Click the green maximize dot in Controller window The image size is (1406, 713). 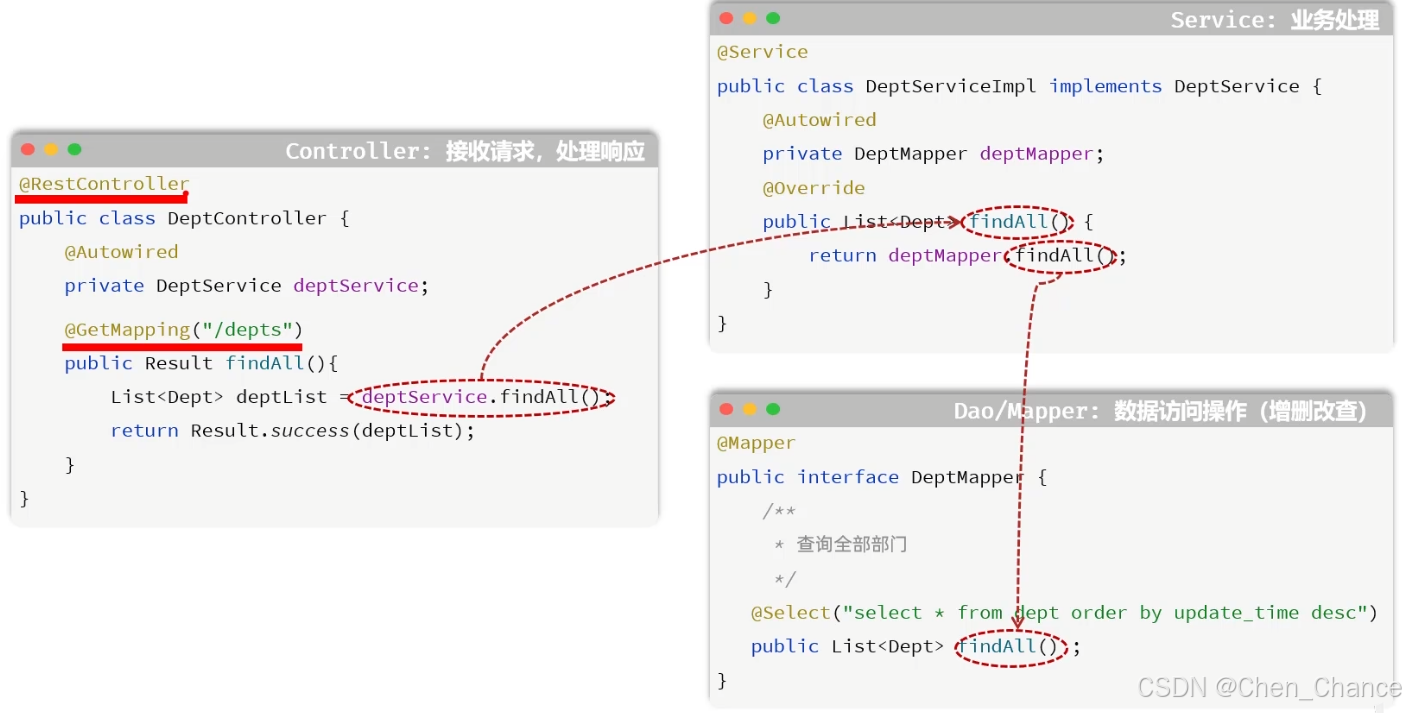[x=74, y=150]
